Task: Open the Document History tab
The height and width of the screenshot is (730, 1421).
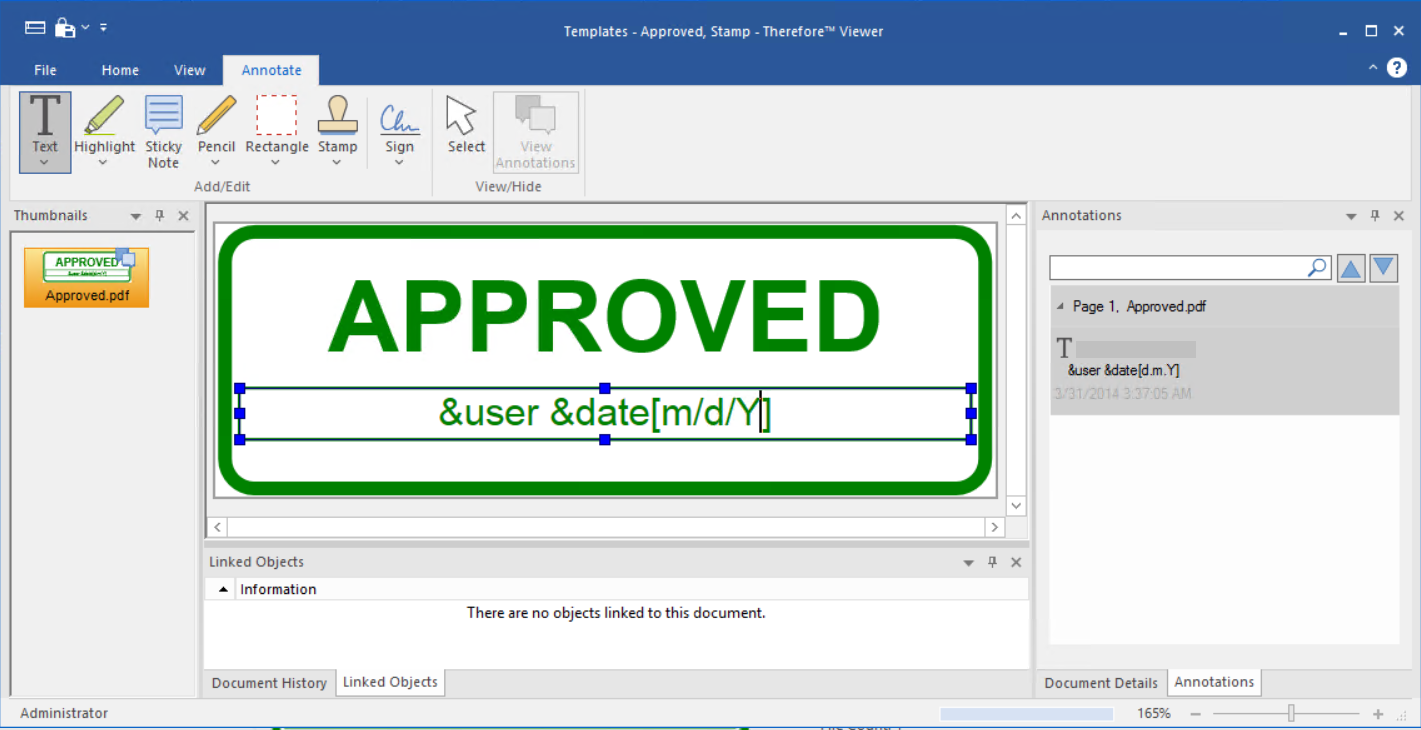Action: tap(268, 682)
